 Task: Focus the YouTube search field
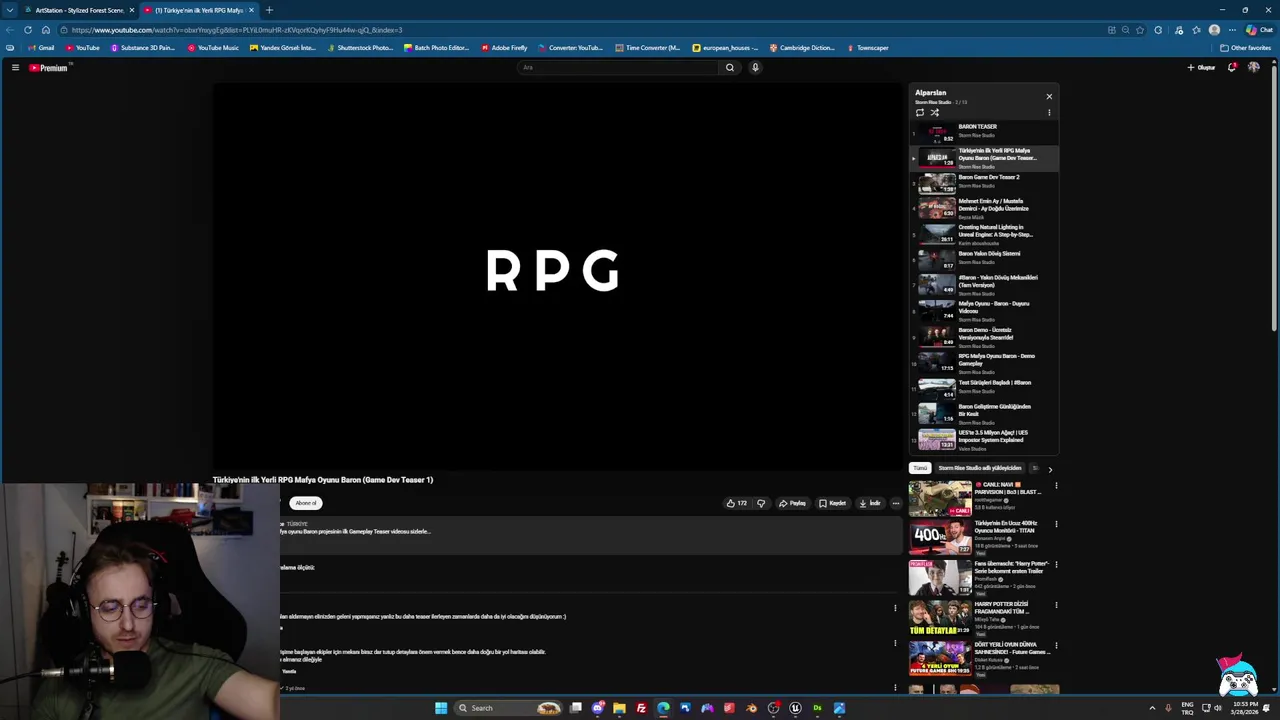(620, 67)
